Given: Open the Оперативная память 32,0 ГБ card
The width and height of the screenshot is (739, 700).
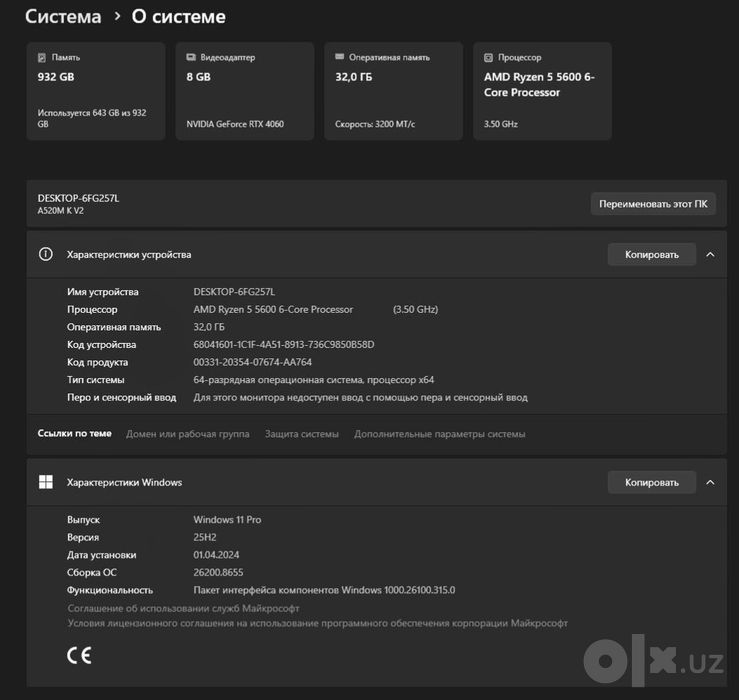Looking at the screenshot, I should [394, 91].
